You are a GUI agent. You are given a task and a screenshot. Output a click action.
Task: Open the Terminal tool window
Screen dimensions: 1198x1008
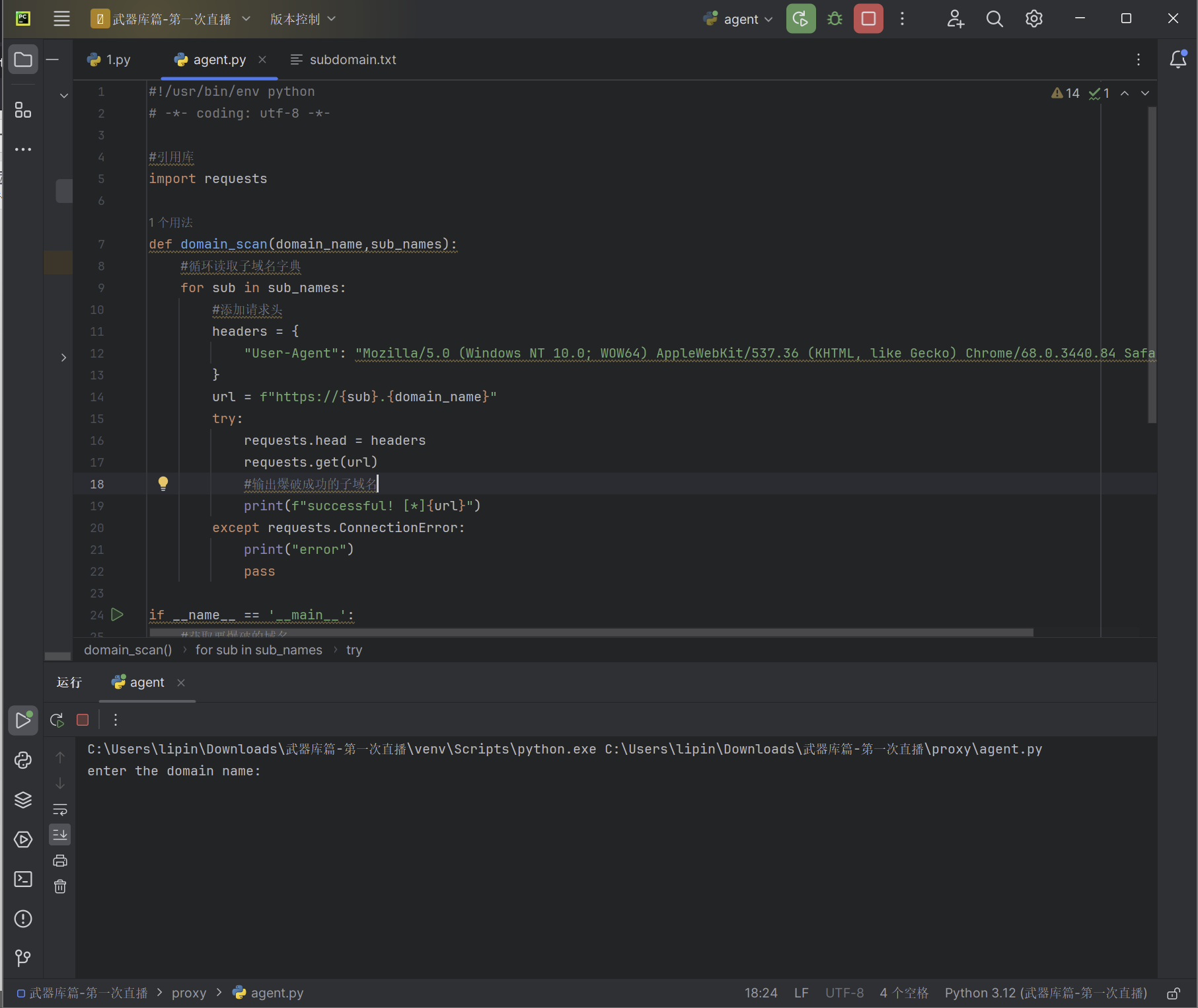point(23,879)
